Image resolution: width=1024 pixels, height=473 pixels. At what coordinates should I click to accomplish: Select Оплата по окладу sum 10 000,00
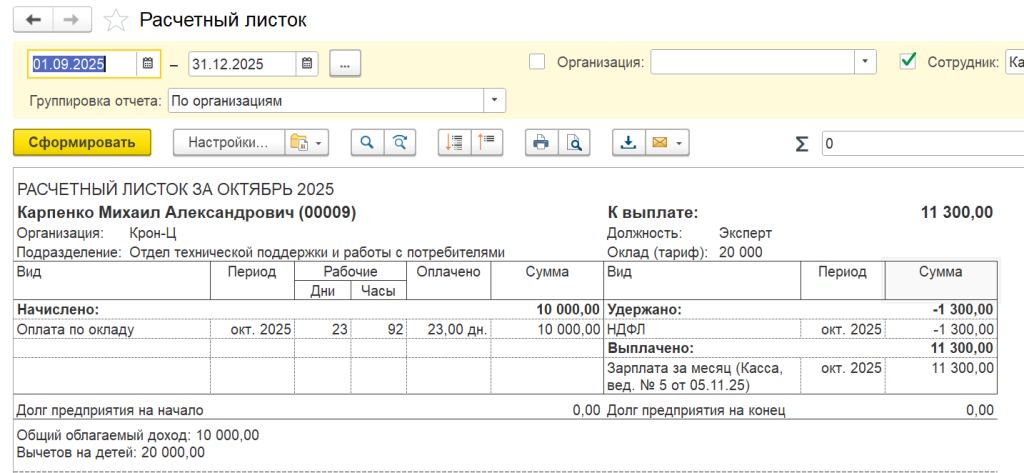click(547, 329)
